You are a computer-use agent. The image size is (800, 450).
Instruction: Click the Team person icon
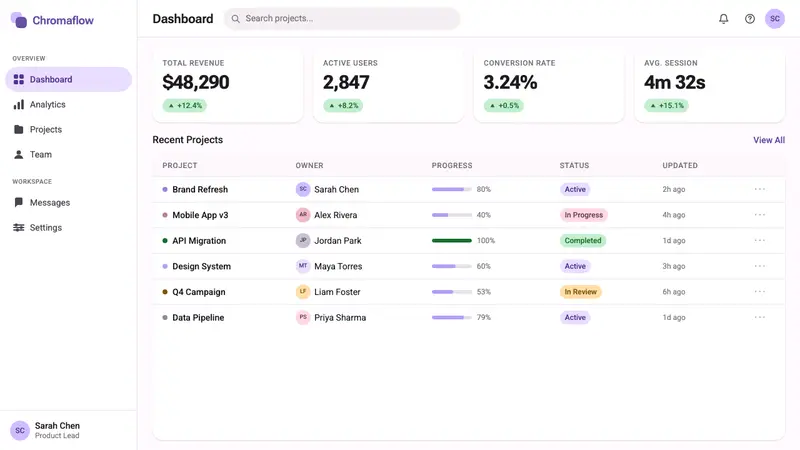click(19, 154)
